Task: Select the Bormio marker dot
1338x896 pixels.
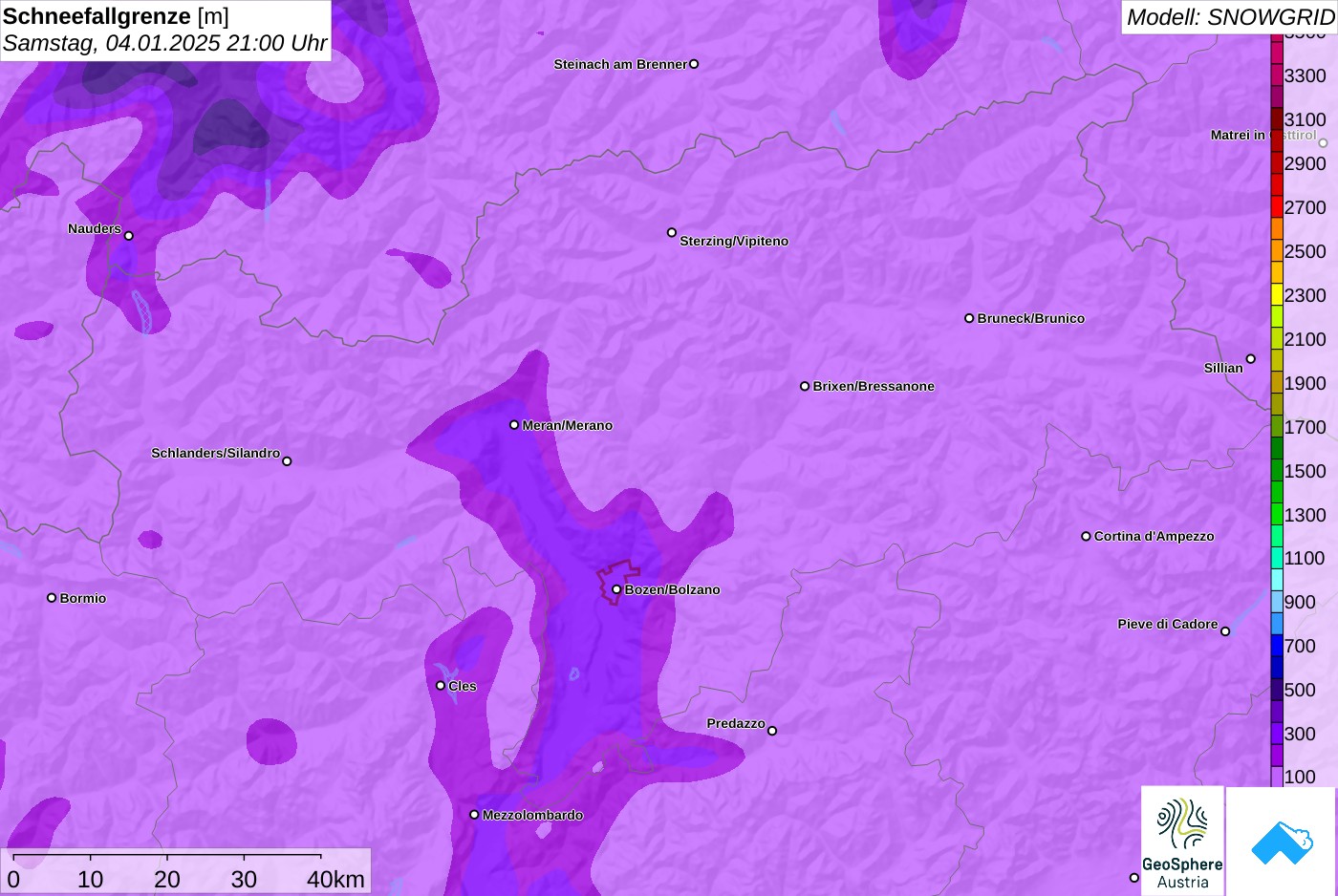Action: [52, 598]
